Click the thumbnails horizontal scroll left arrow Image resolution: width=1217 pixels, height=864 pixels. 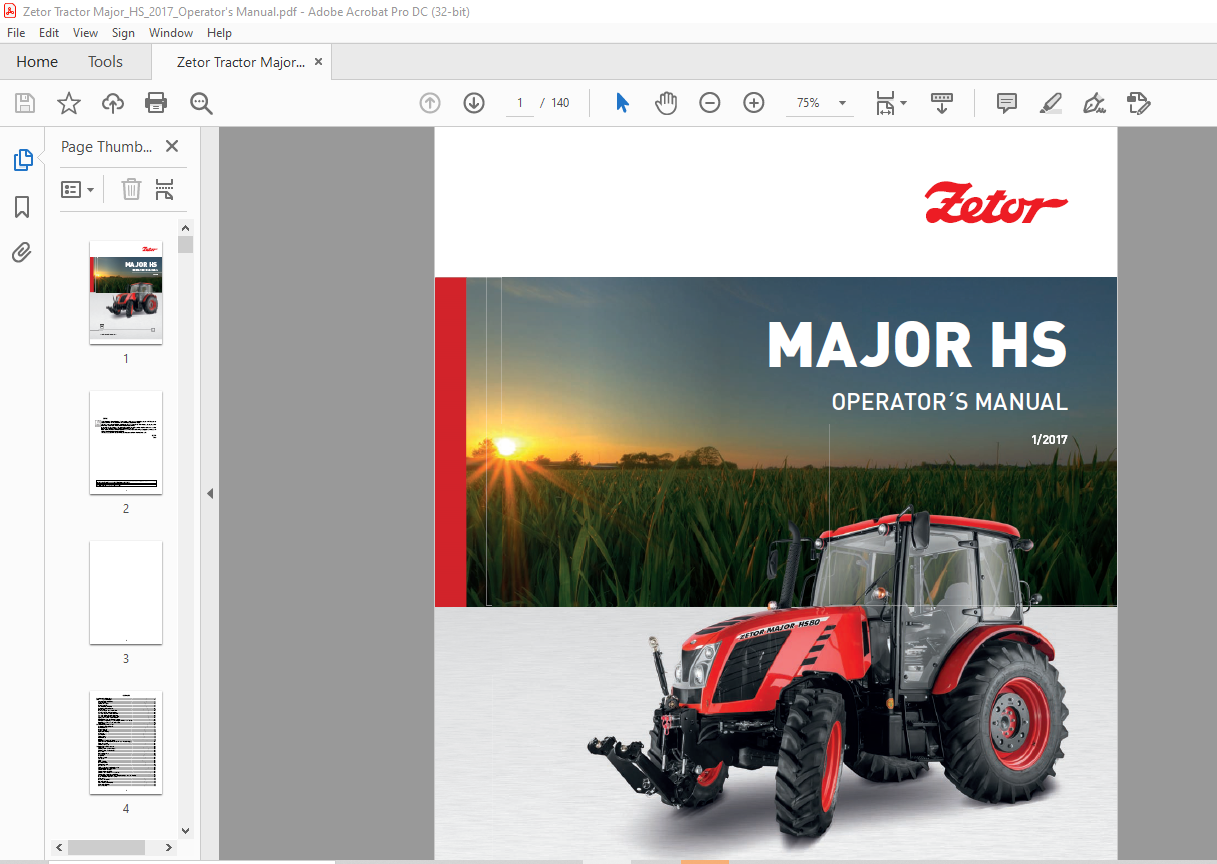tap(60, 847)
